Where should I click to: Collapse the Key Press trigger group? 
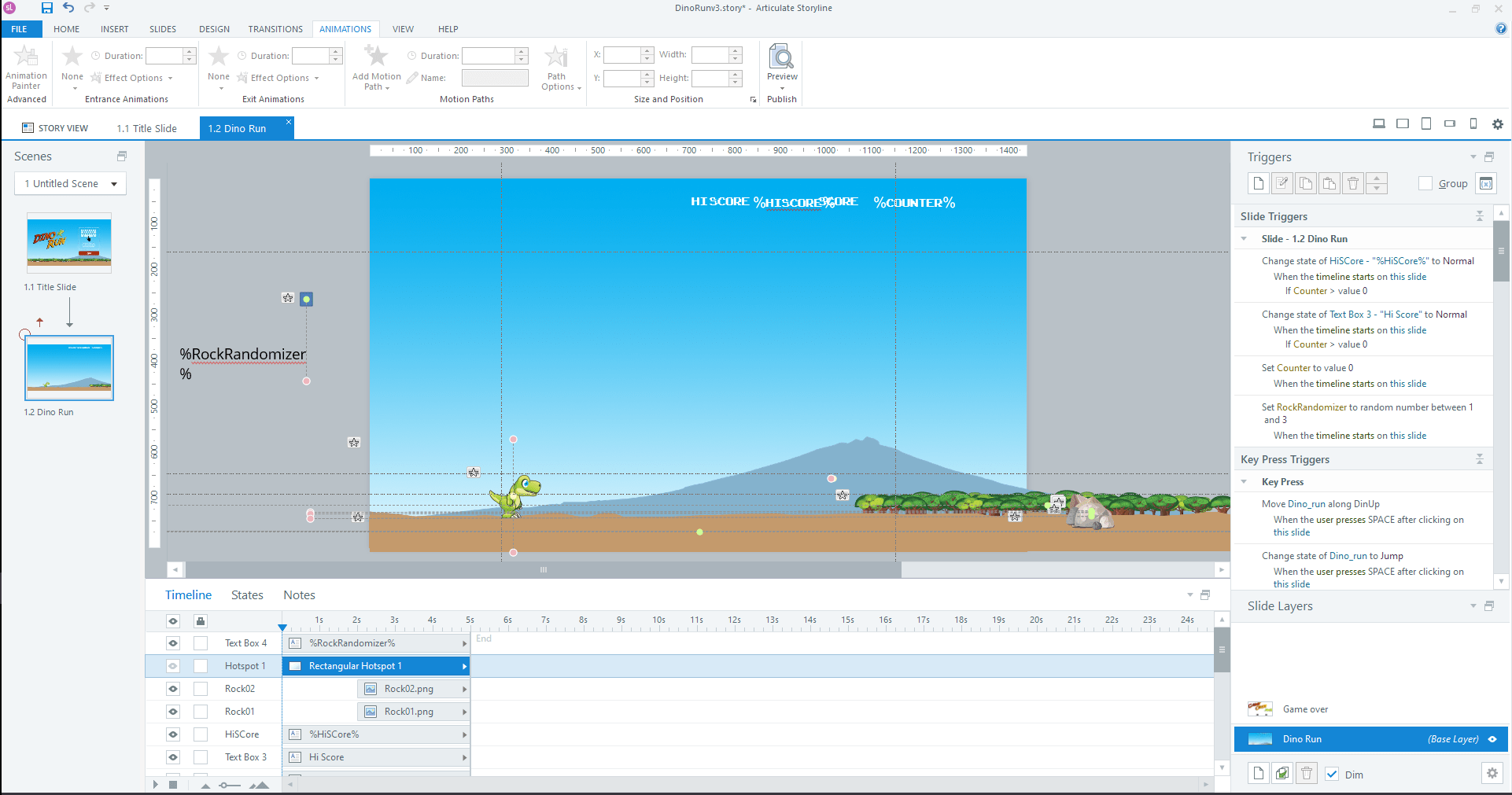(1244, 482)
